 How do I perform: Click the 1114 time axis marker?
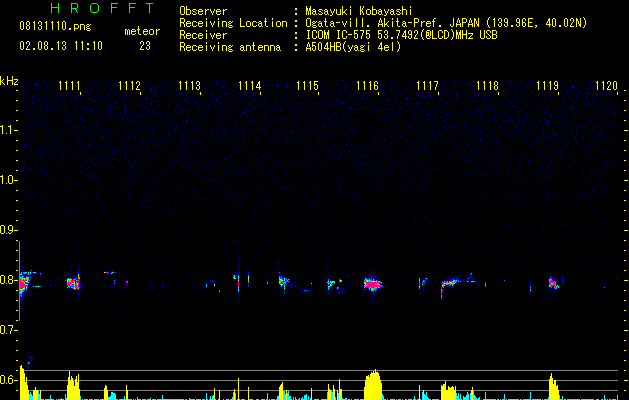(249, 86)
